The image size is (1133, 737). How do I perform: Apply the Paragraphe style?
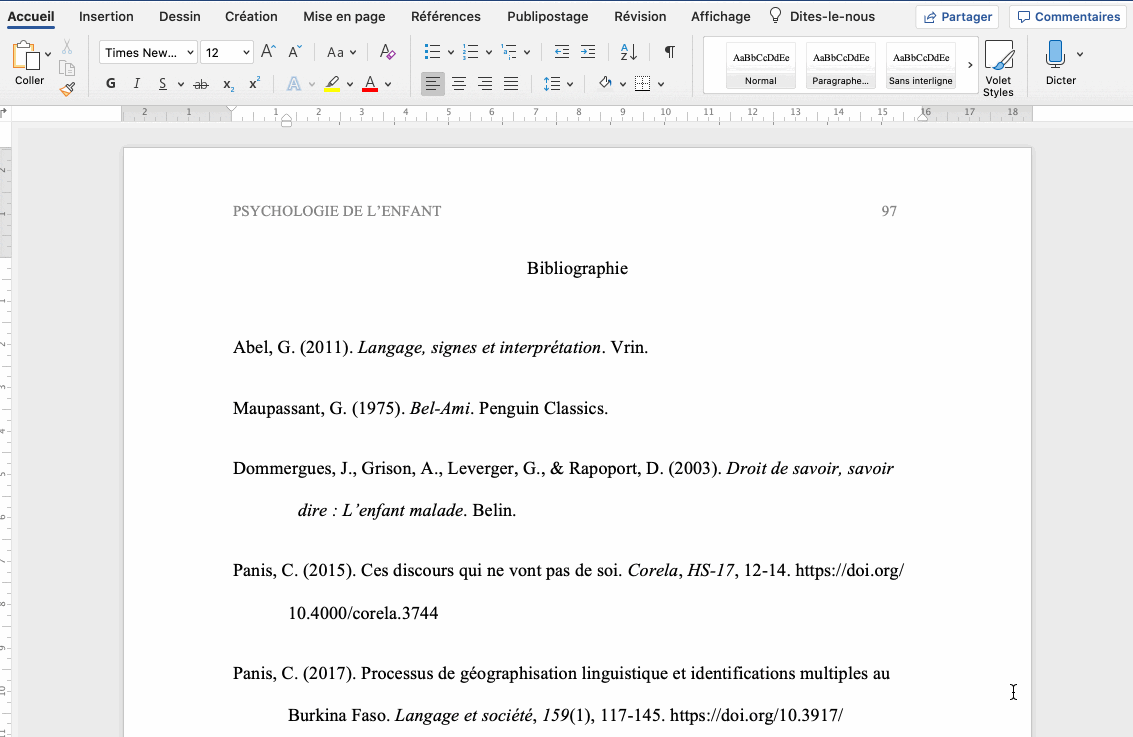click(840, 66)
